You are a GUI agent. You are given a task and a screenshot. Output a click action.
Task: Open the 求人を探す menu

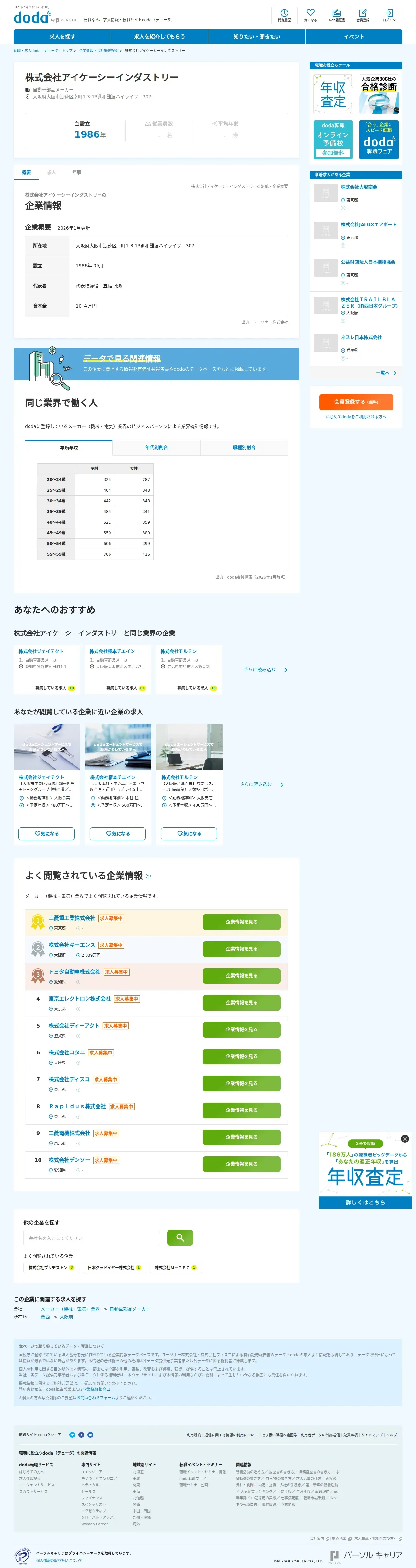(62, 37)
